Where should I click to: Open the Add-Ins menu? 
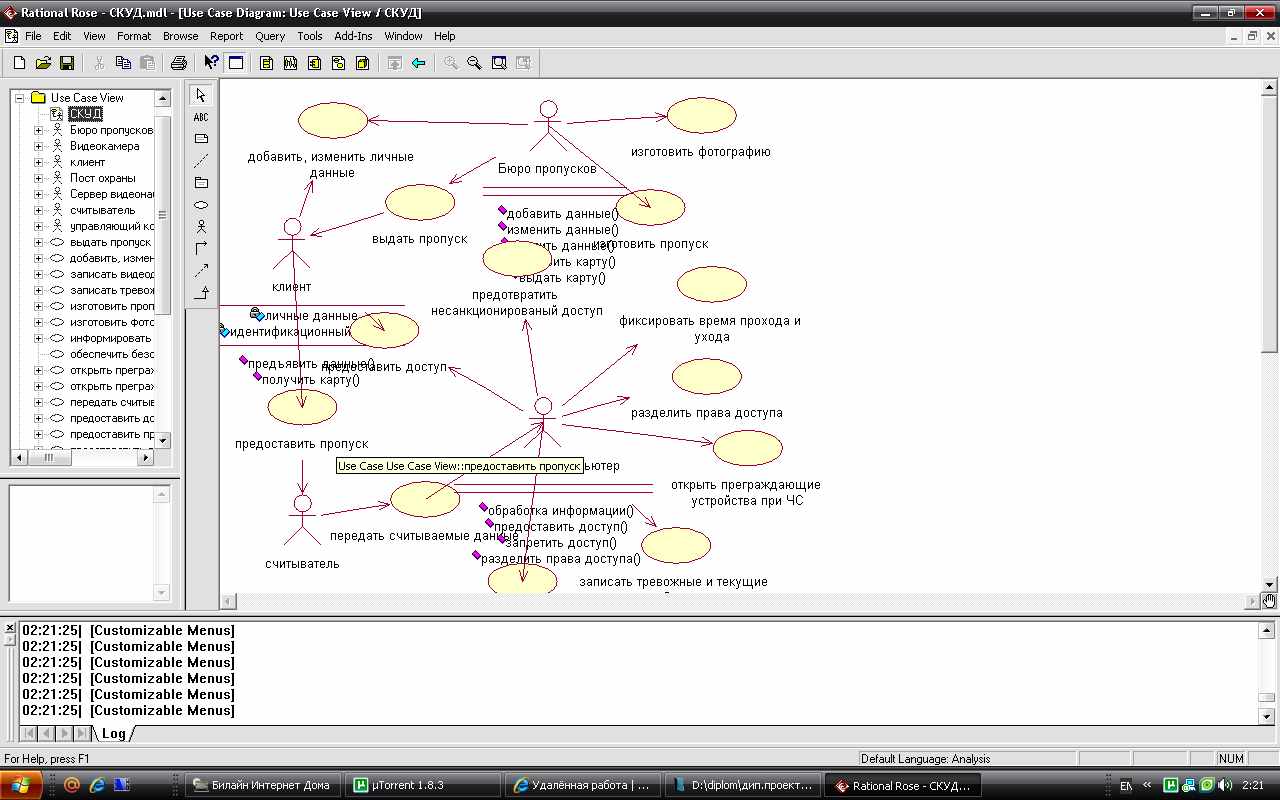pyautogui.click(x=353, y=36)
